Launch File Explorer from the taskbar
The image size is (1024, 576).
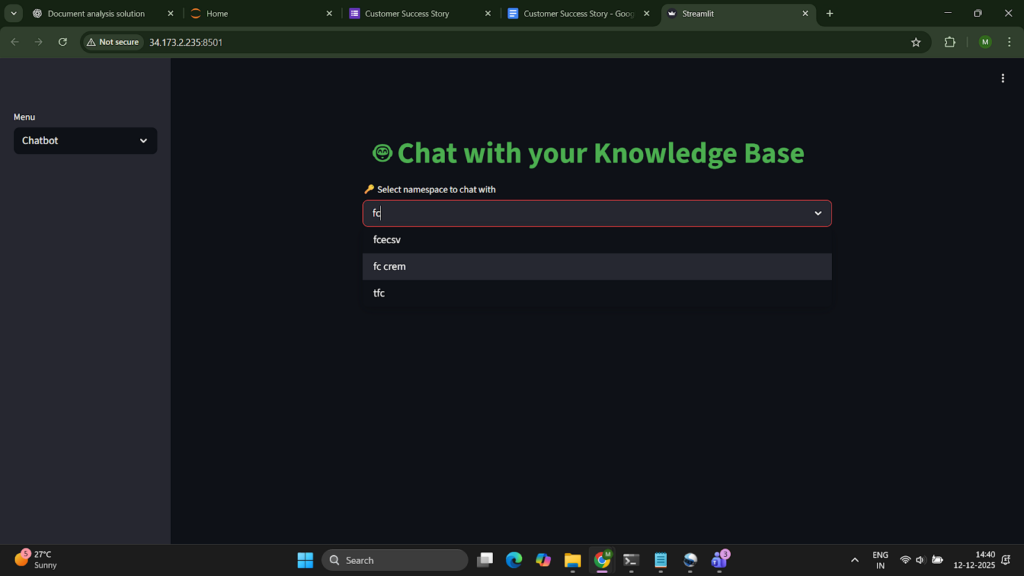coord(572,560)
